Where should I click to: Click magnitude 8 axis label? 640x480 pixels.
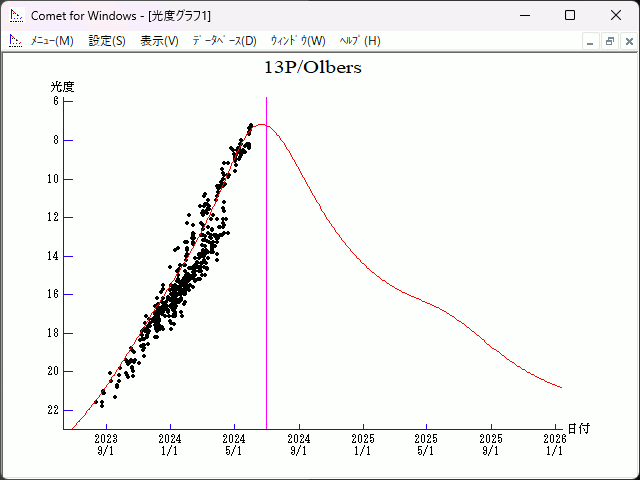pyautogui.click(x=56, y=140)
